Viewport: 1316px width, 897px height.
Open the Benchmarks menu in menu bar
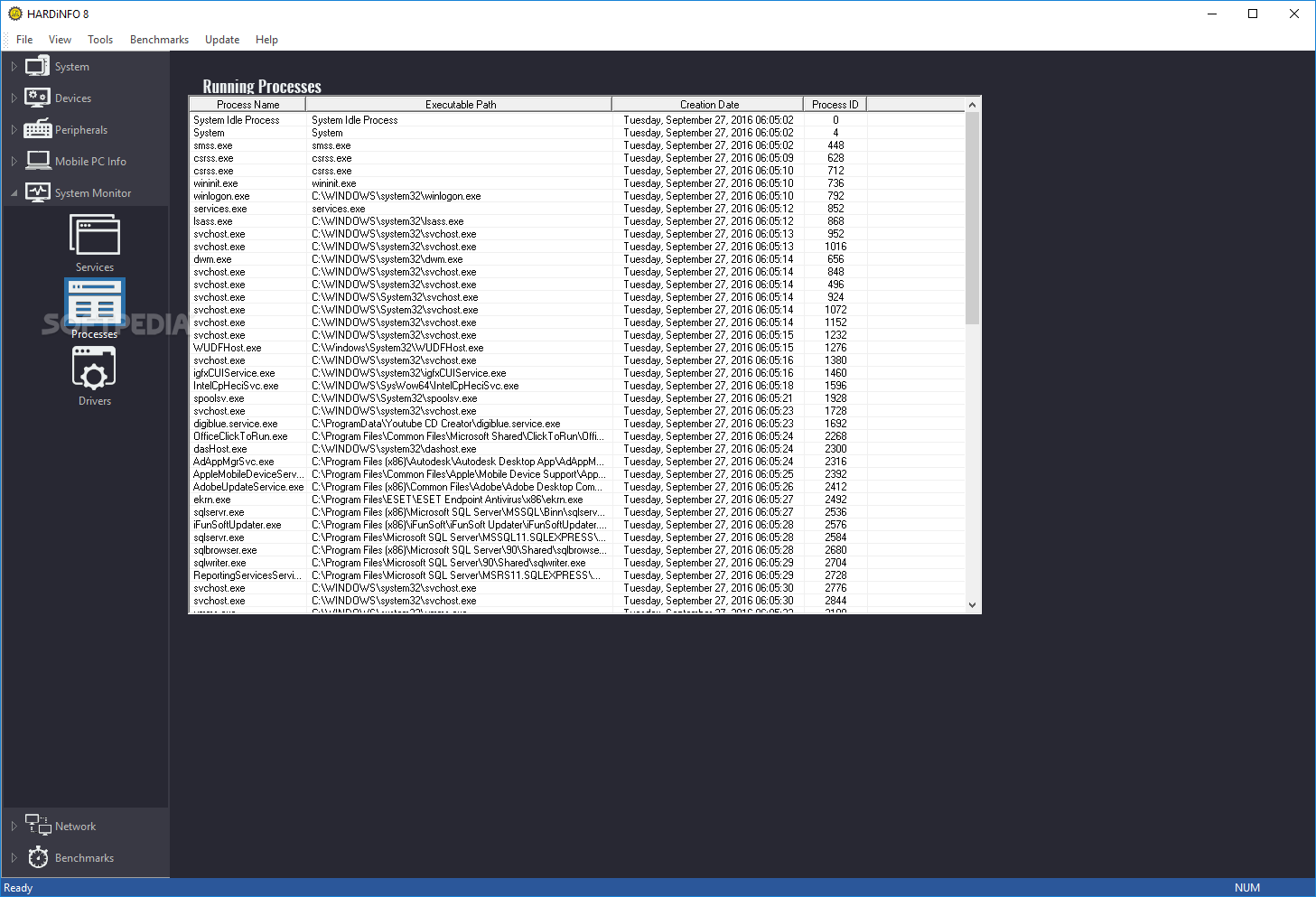159,40
